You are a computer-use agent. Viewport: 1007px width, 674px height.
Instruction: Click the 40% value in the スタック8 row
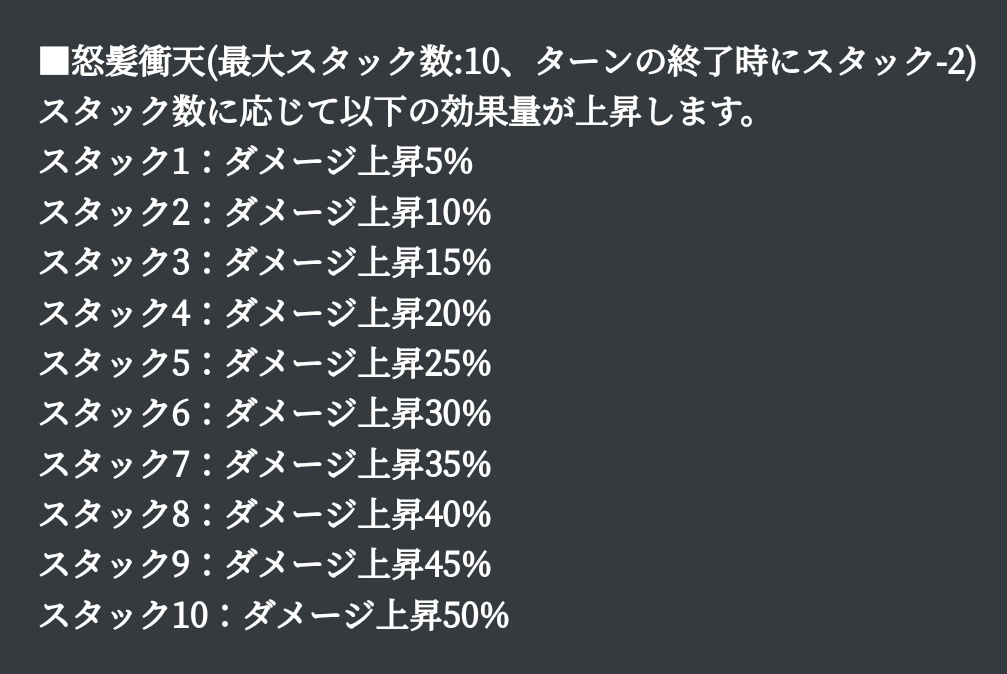458,515
